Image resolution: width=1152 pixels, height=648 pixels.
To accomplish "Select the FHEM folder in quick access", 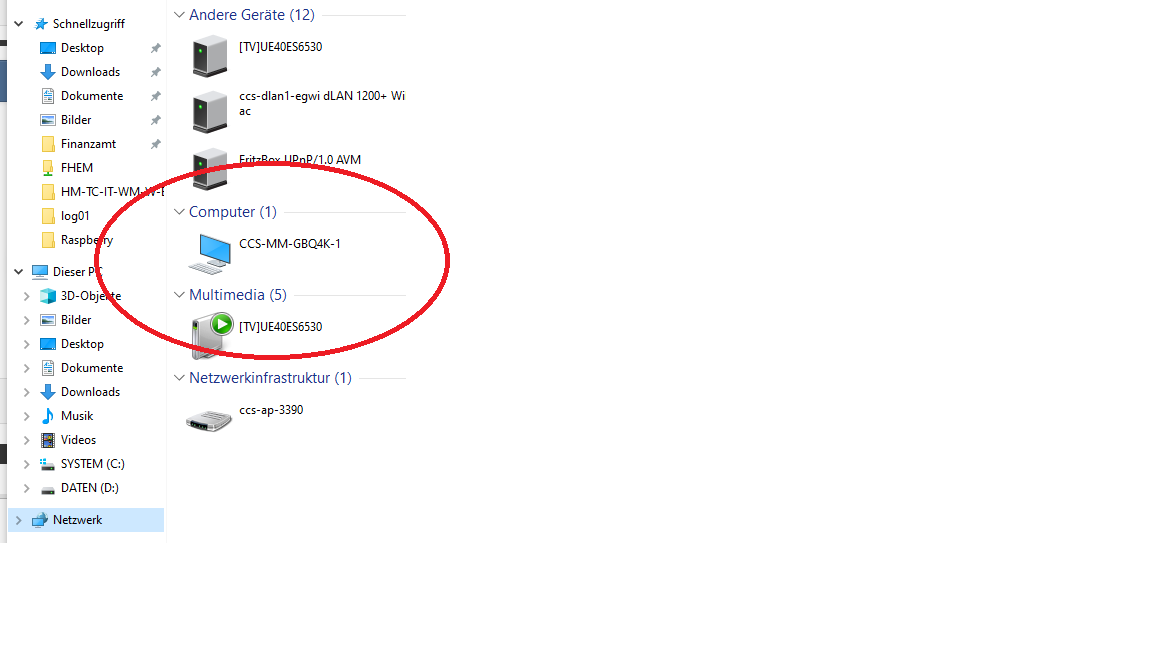I will 76,168.
